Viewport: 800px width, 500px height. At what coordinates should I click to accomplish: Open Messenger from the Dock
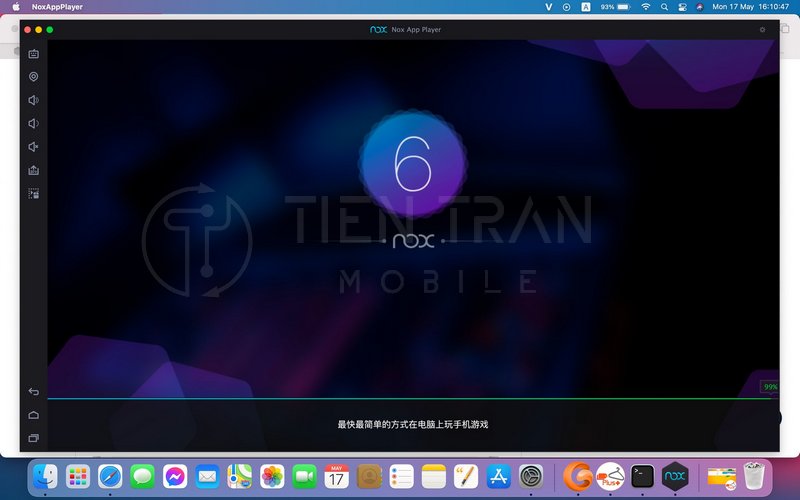tap(175, 477)
